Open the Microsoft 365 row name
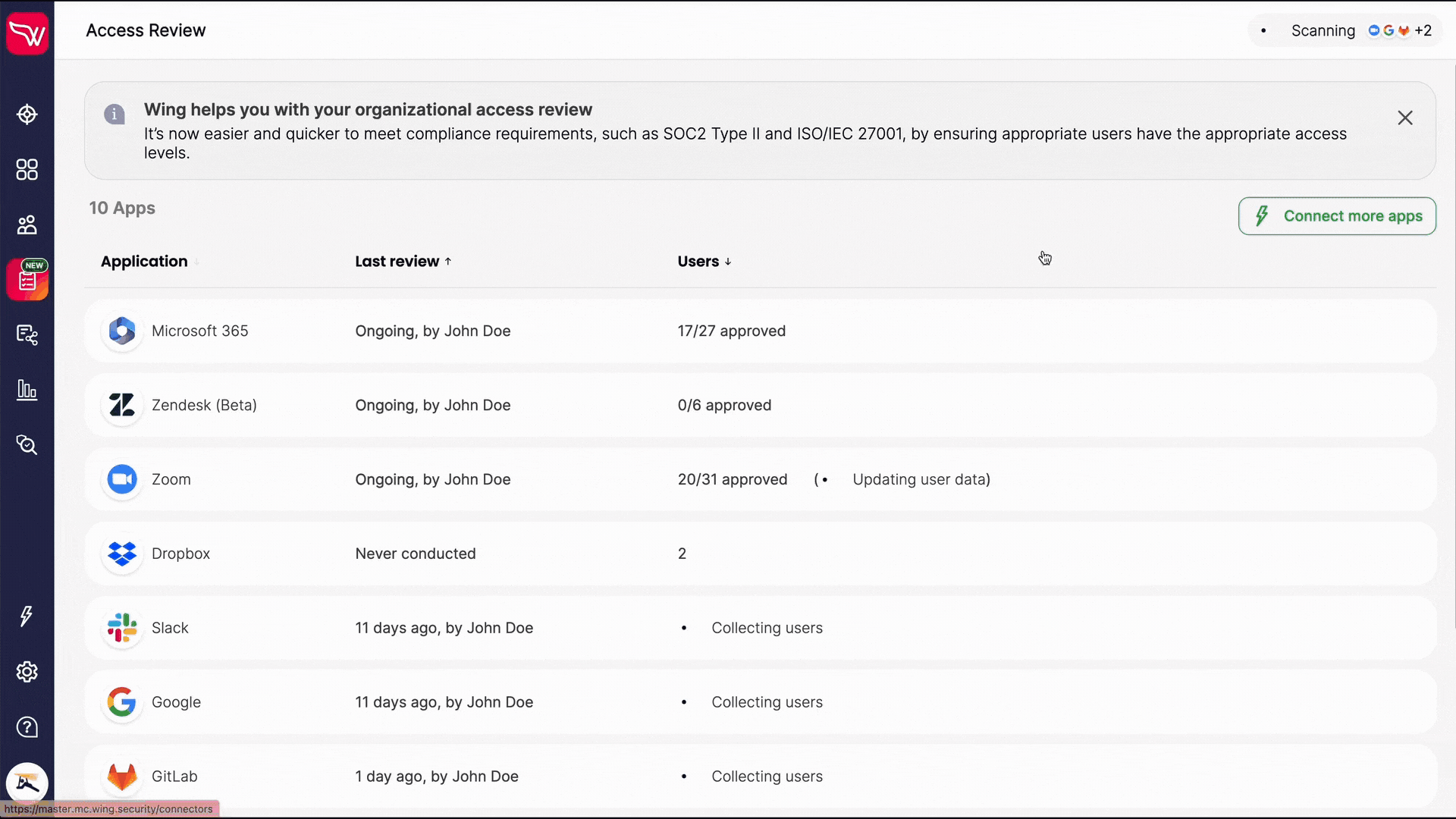This screenshot has height=819, width=1456. coord(200,331)
